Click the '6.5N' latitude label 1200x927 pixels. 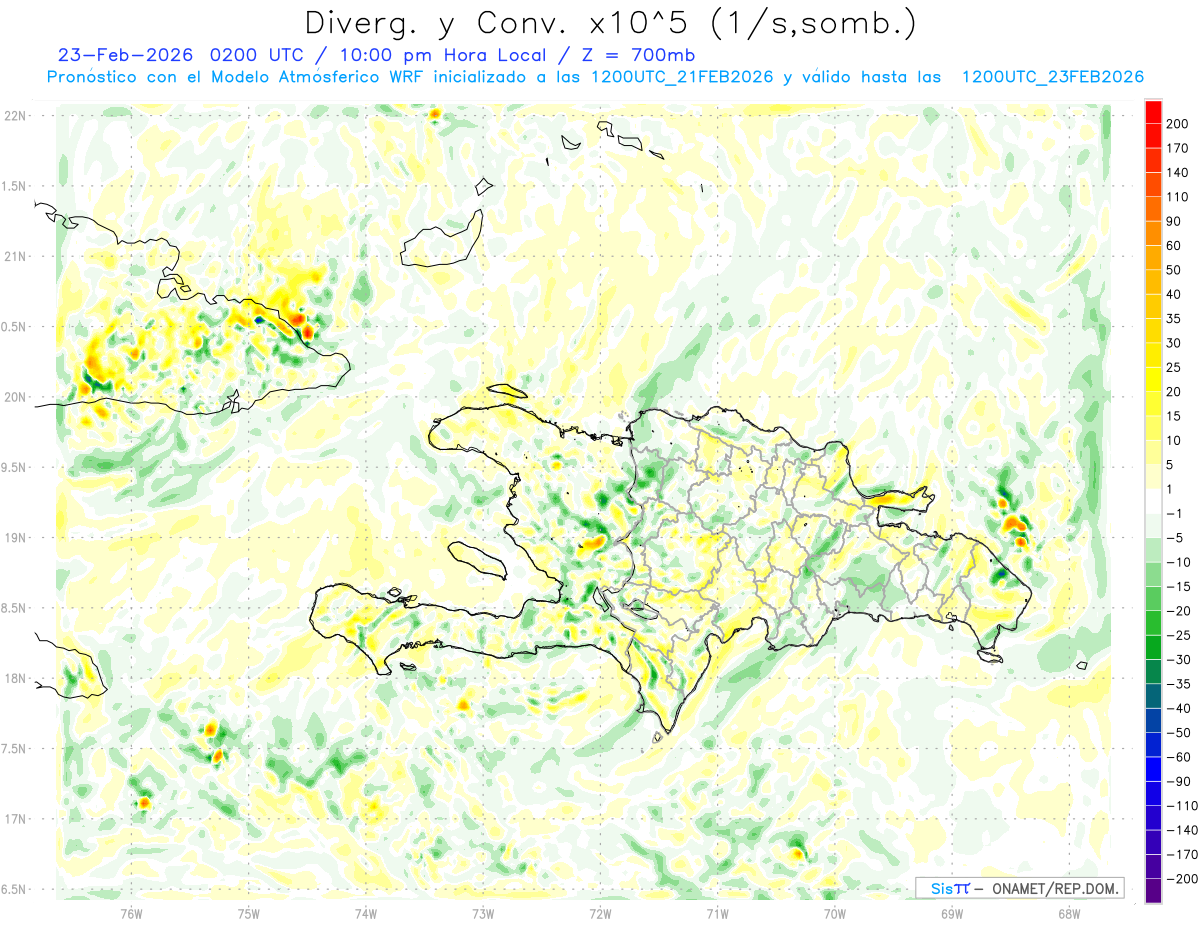(15, 889)
